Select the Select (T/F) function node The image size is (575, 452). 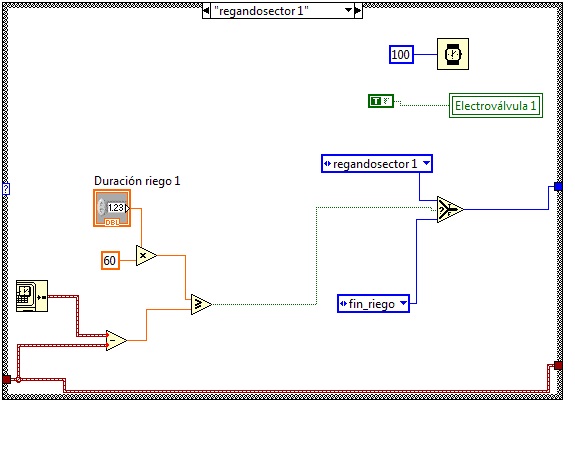tap(450, 210)
